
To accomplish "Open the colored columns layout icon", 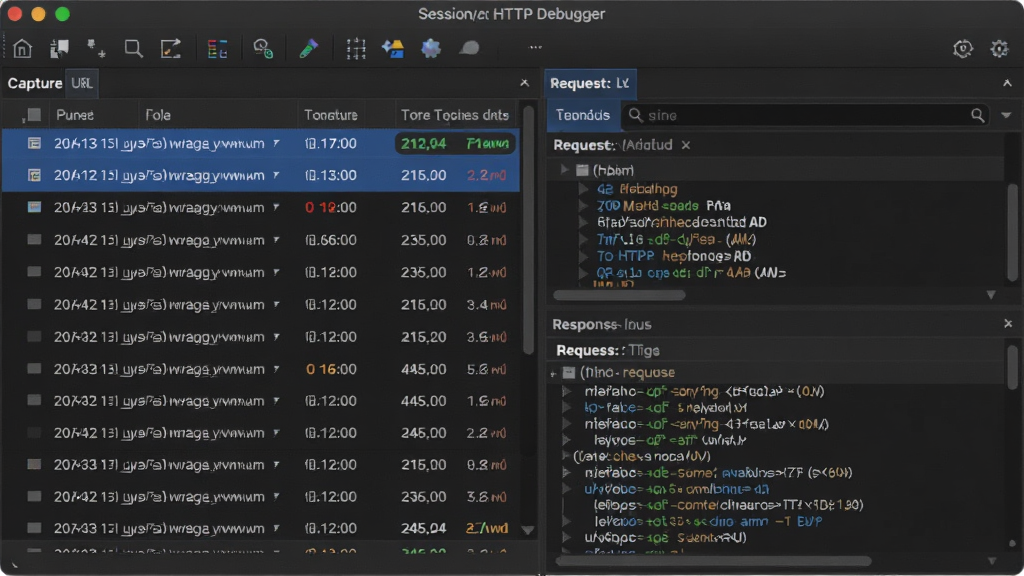I will pyautogui.click(x=217, y=48).
